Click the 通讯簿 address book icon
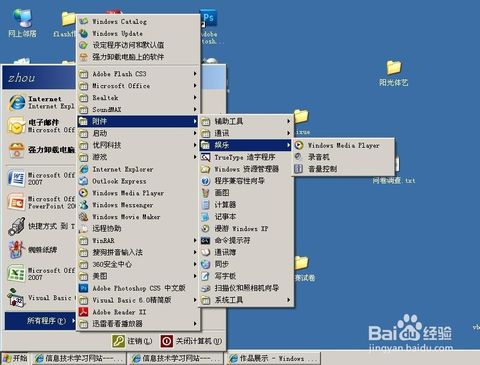 [206, 252]
